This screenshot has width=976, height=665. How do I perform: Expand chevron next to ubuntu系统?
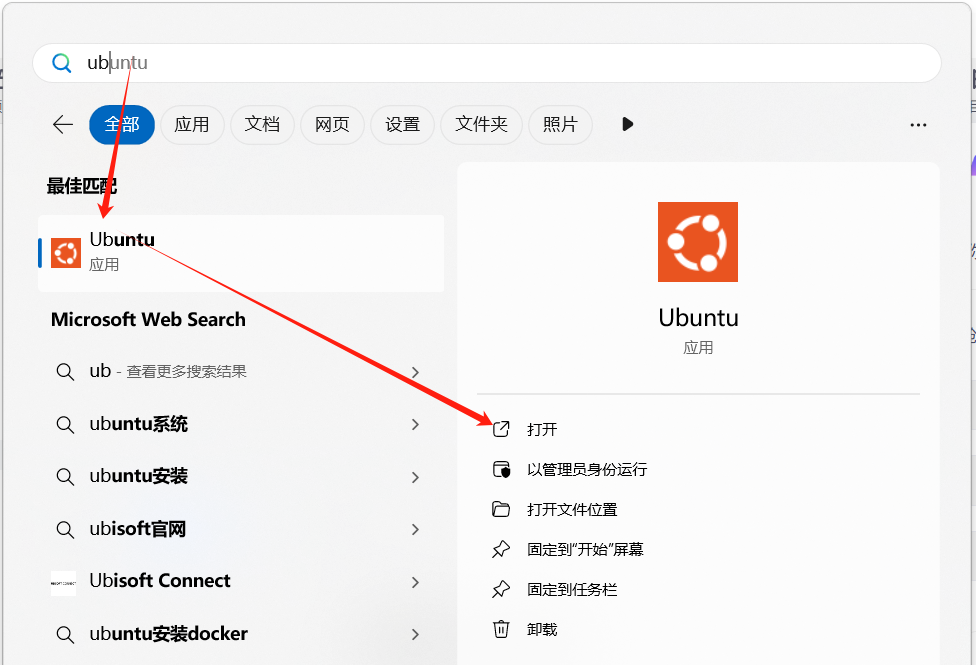(x=415, y=425)
